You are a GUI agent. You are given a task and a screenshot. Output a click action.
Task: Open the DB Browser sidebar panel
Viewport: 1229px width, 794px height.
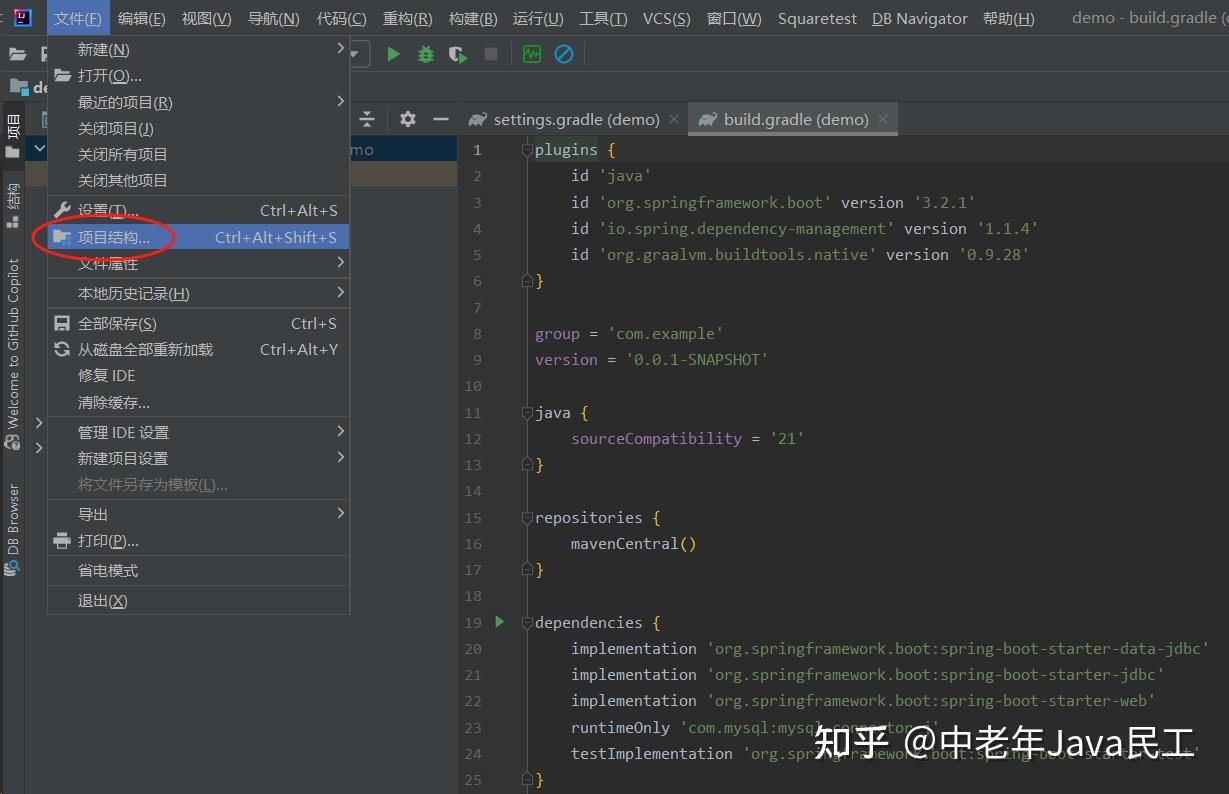tap(13, 525)
